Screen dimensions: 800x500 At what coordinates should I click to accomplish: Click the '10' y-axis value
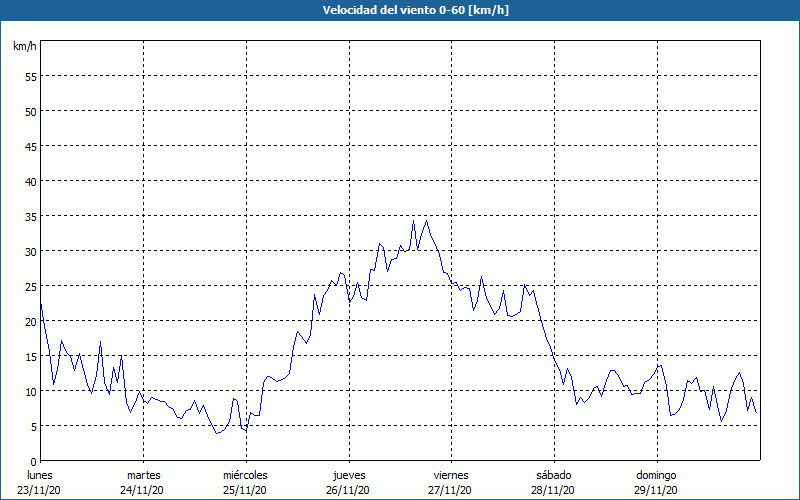tap(31, 392)
